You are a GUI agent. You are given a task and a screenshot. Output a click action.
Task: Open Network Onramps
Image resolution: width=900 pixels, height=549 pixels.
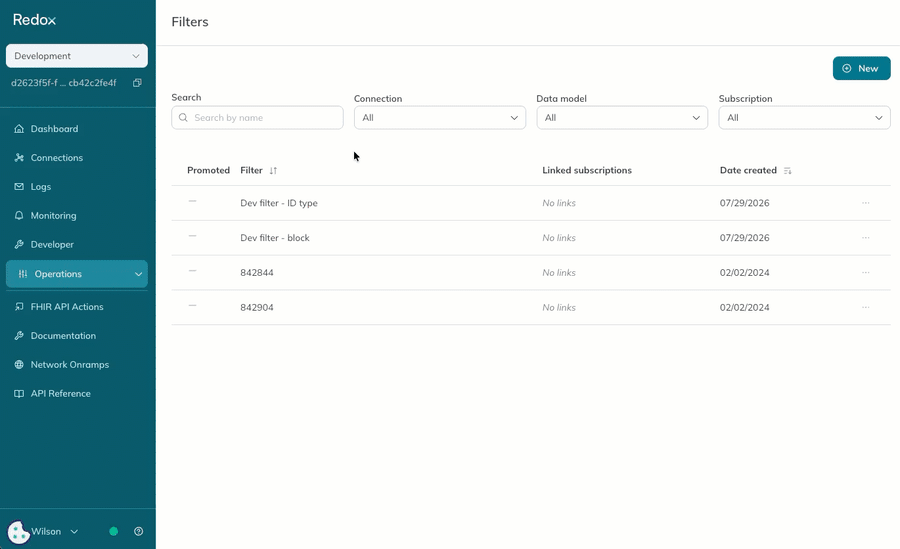pyautogui.click(x=70, y=365)
